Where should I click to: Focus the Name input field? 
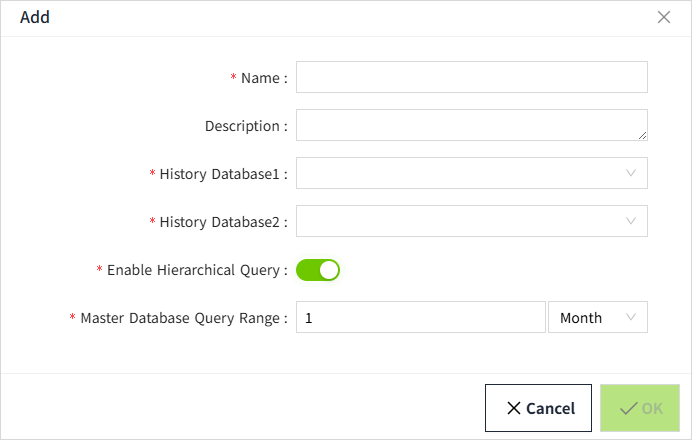[x=471, y=77]
